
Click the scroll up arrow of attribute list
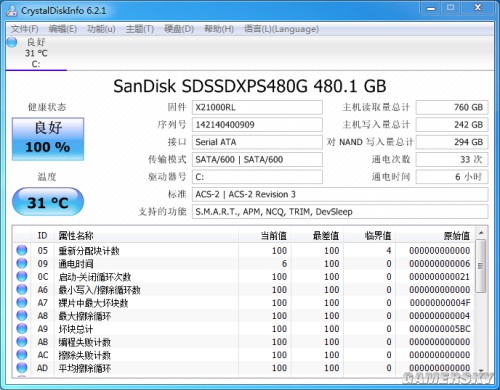481,233
